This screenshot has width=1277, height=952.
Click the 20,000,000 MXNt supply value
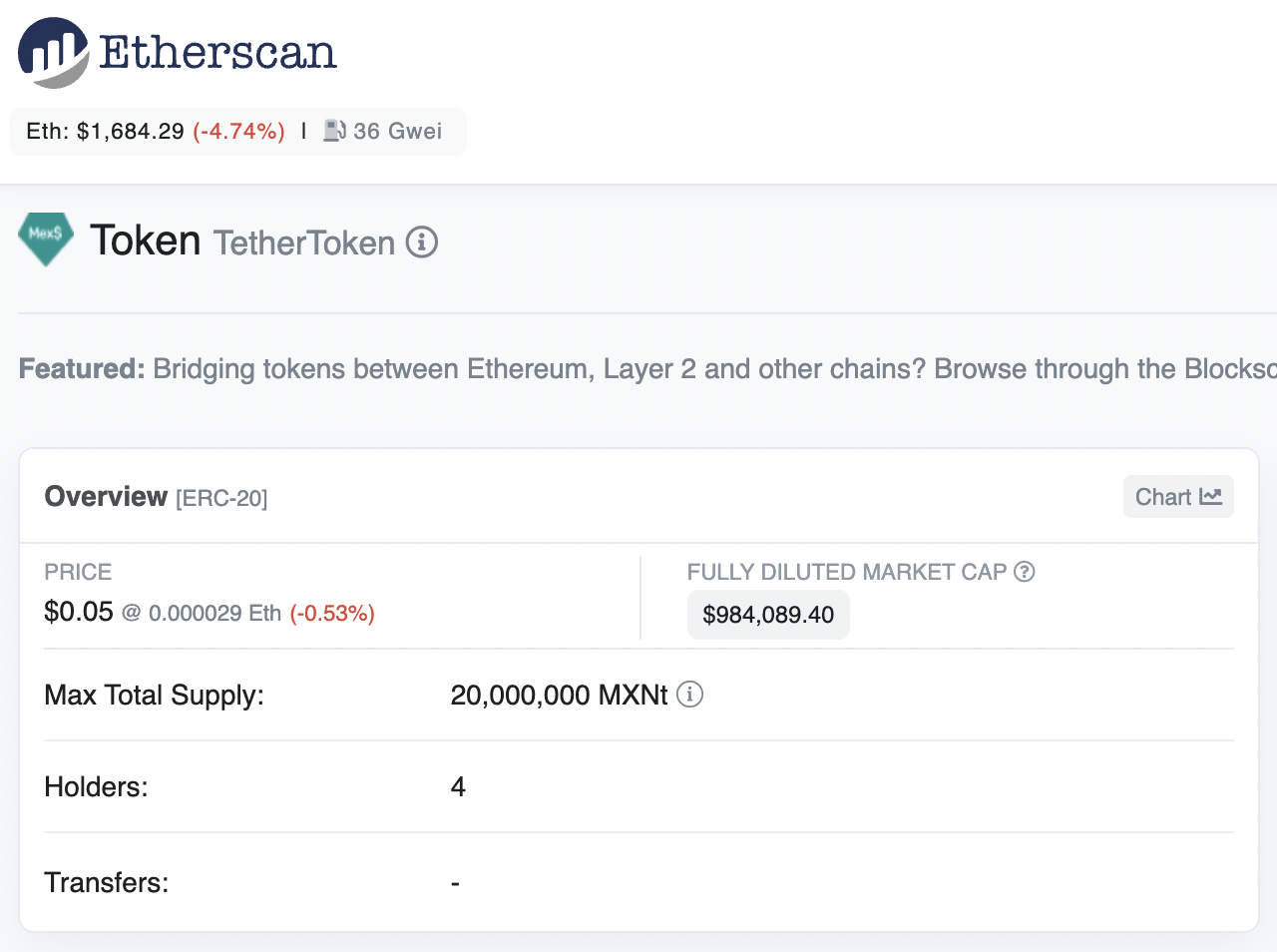559,695
